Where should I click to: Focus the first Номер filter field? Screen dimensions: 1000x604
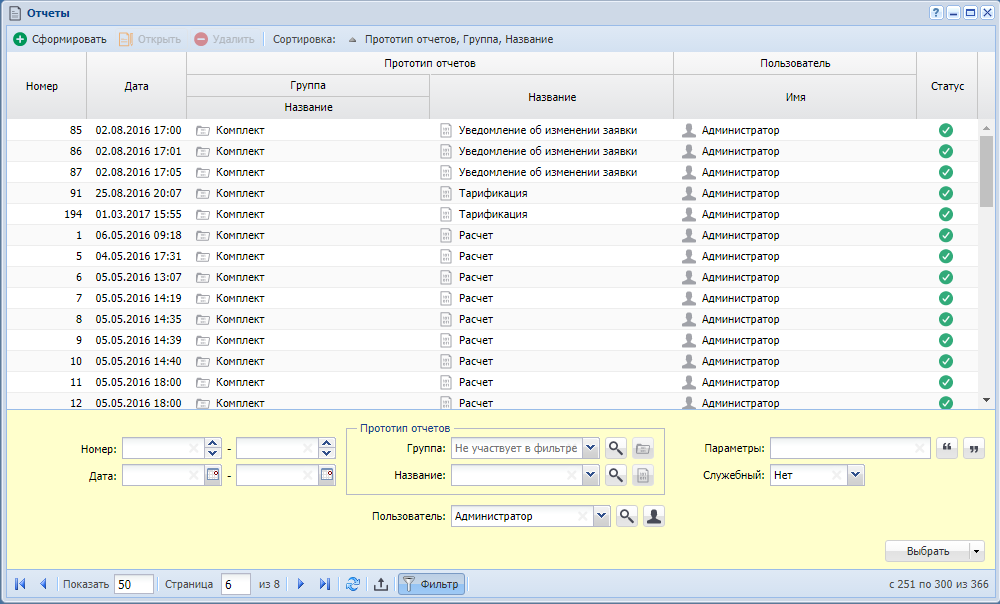click(x=163, y=448)
